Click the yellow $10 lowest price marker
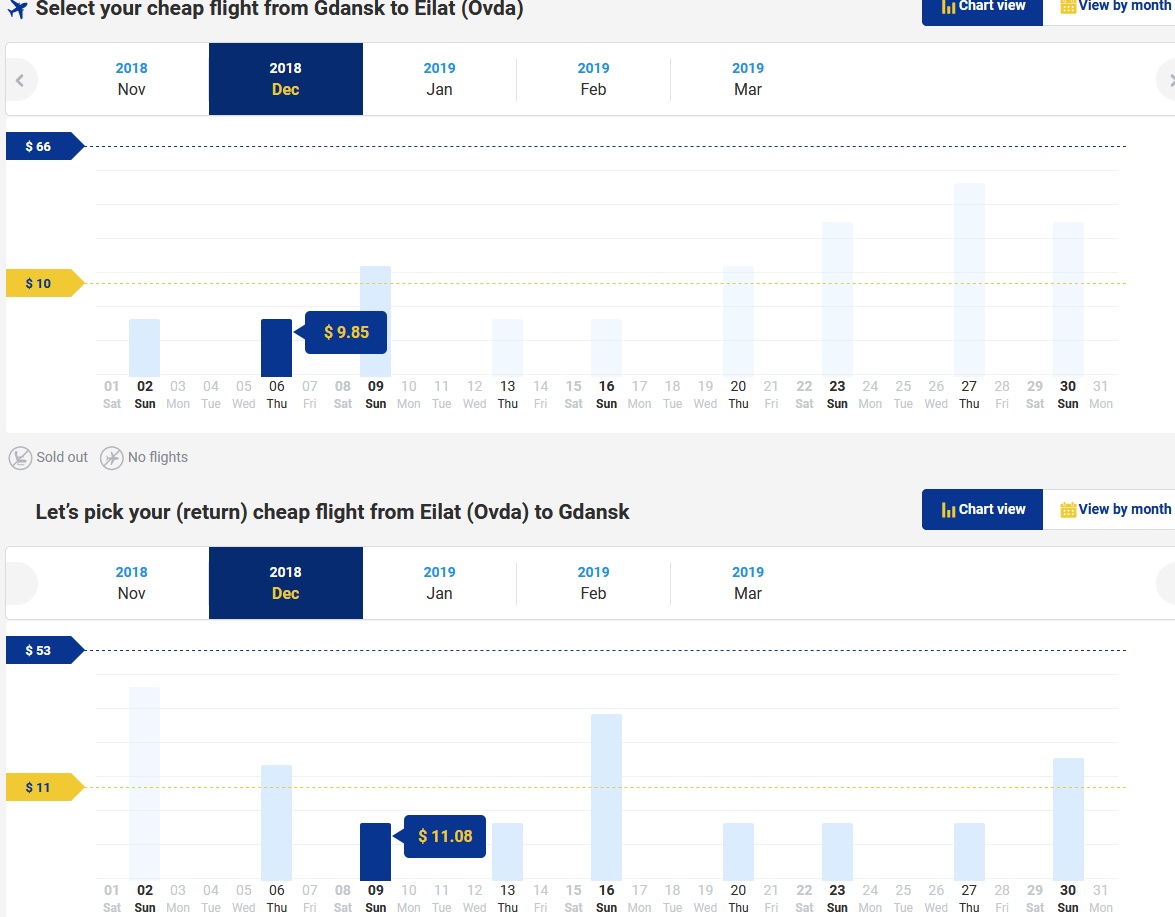This screenshot has width=1175, height=917. (45, 283)
